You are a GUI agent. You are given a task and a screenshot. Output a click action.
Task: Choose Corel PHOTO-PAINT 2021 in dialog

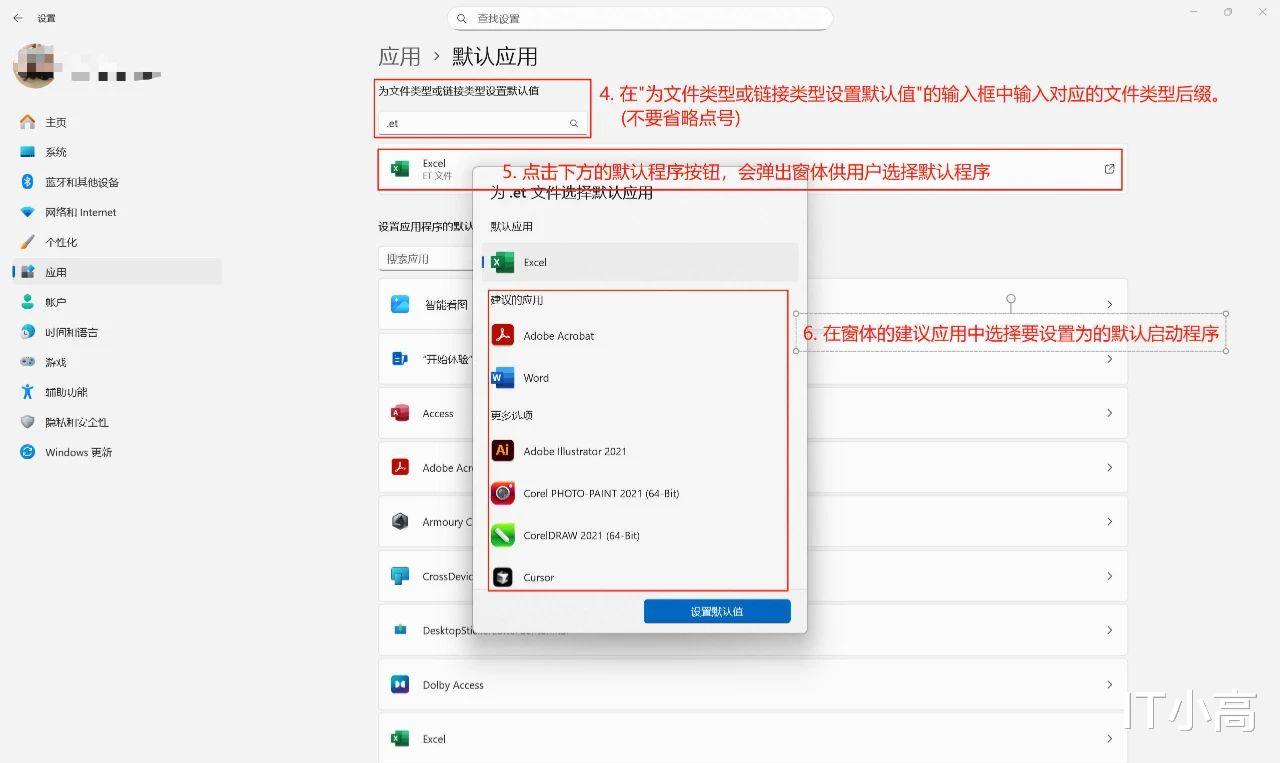point(640,493)
